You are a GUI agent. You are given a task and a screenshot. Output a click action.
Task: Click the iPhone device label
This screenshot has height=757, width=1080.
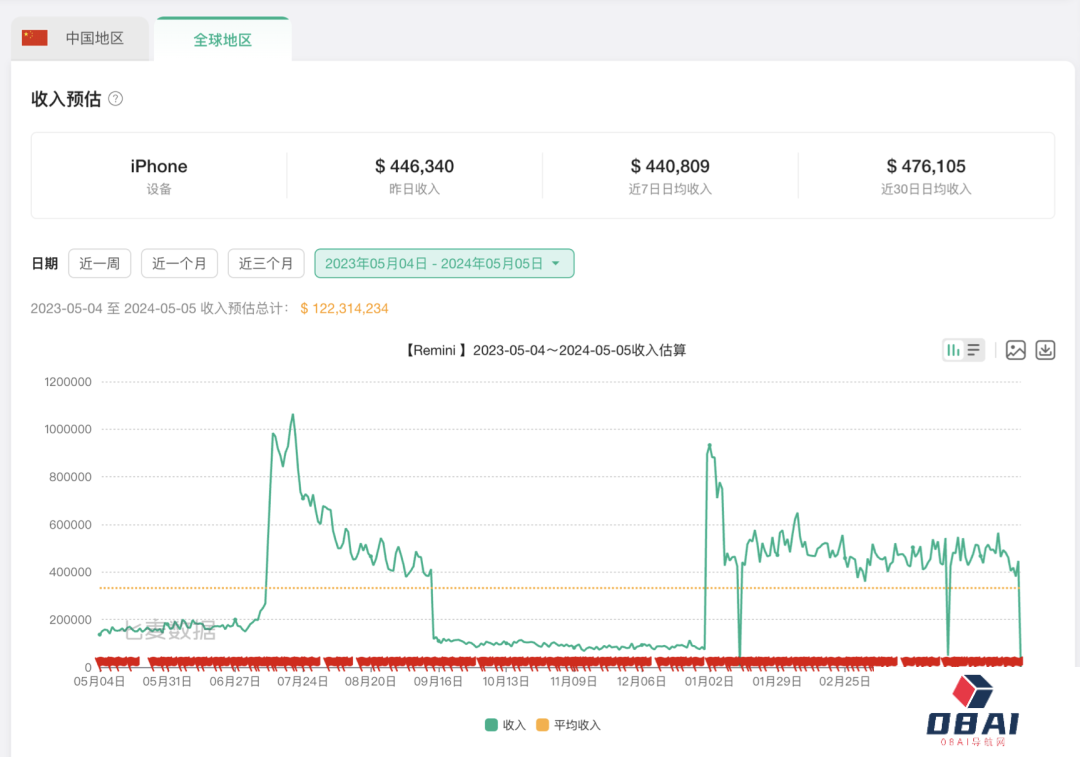pos(158,166)
